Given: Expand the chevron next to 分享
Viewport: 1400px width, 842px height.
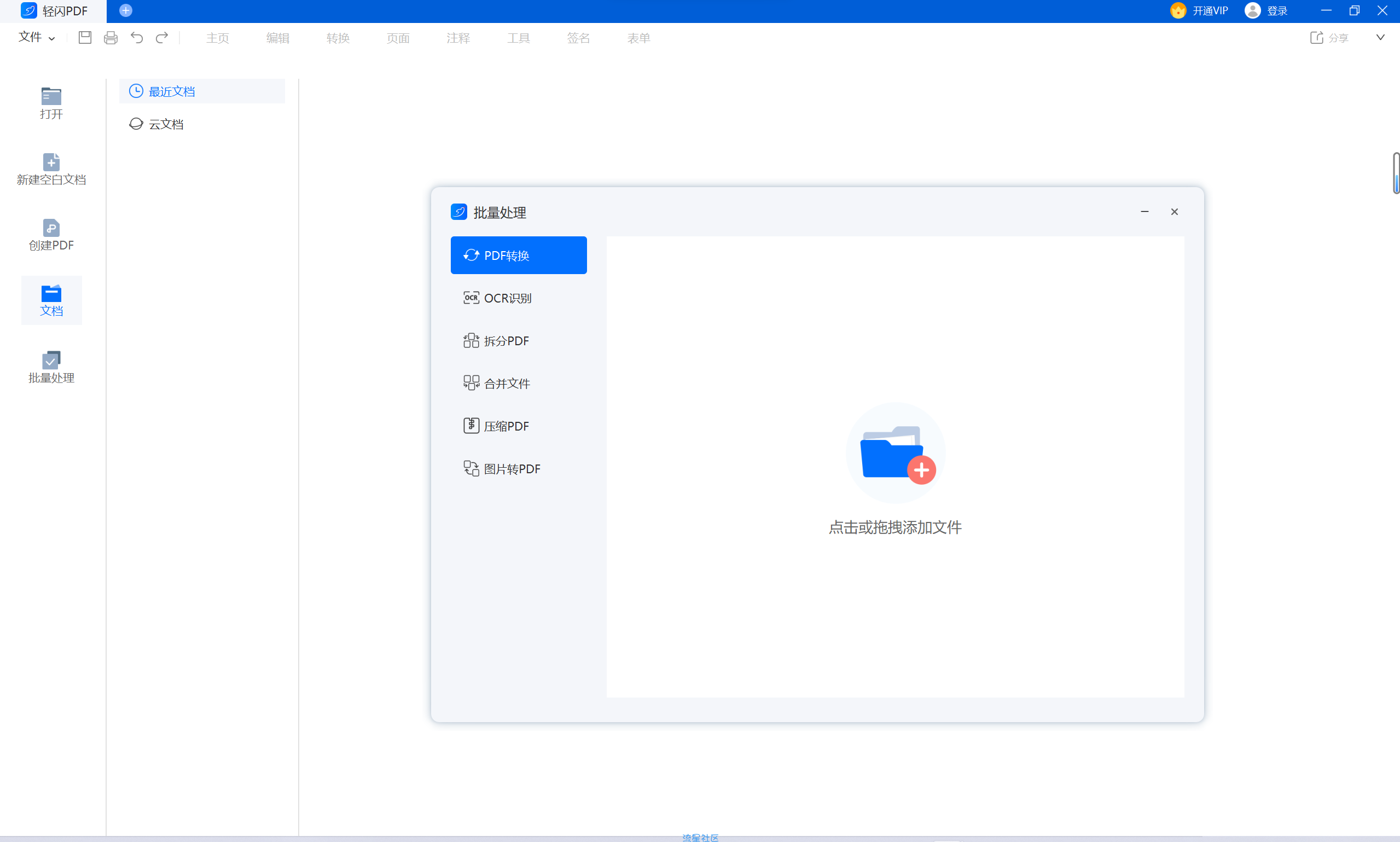Looking at the screenshot, I should (x=1380, y=38).
